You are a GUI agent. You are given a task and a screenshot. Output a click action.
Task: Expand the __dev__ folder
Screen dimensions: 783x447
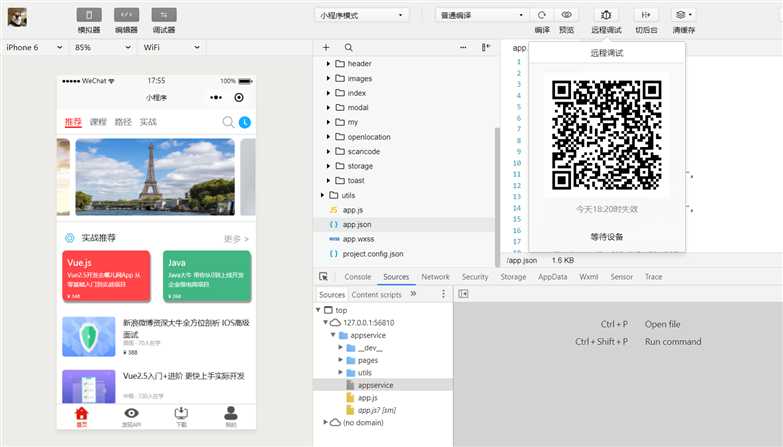[341, 348]
